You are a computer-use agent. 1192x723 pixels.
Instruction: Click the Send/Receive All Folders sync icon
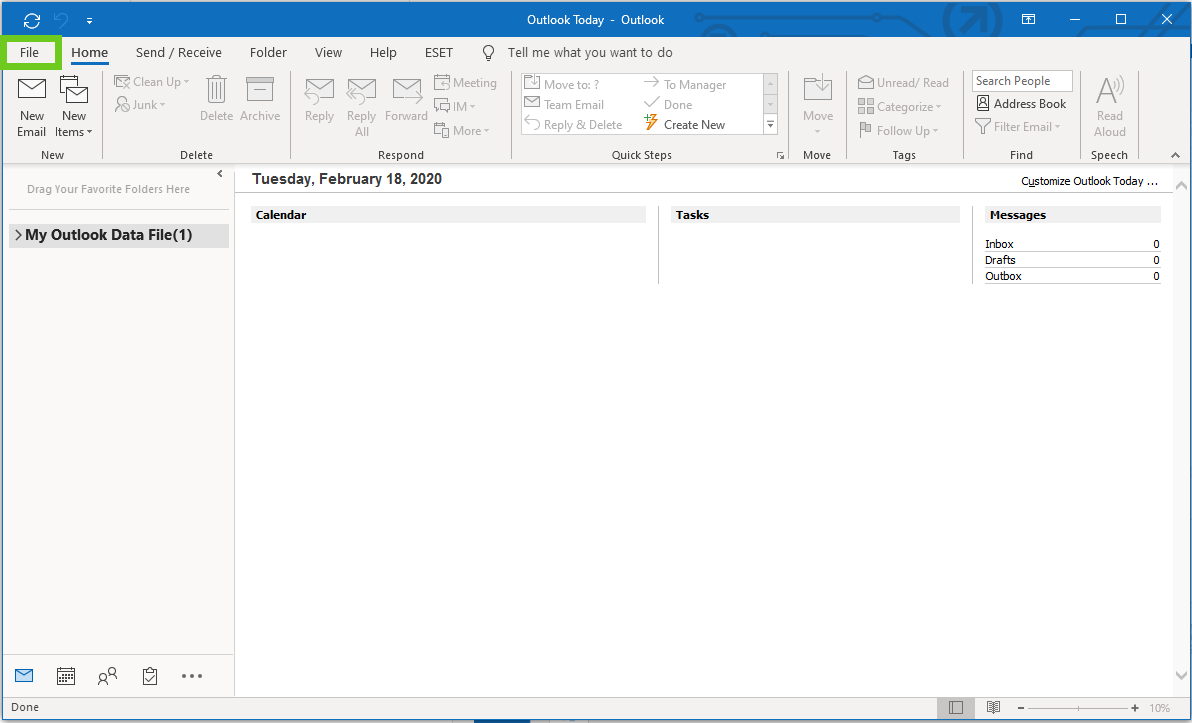[x=32, y=20]
